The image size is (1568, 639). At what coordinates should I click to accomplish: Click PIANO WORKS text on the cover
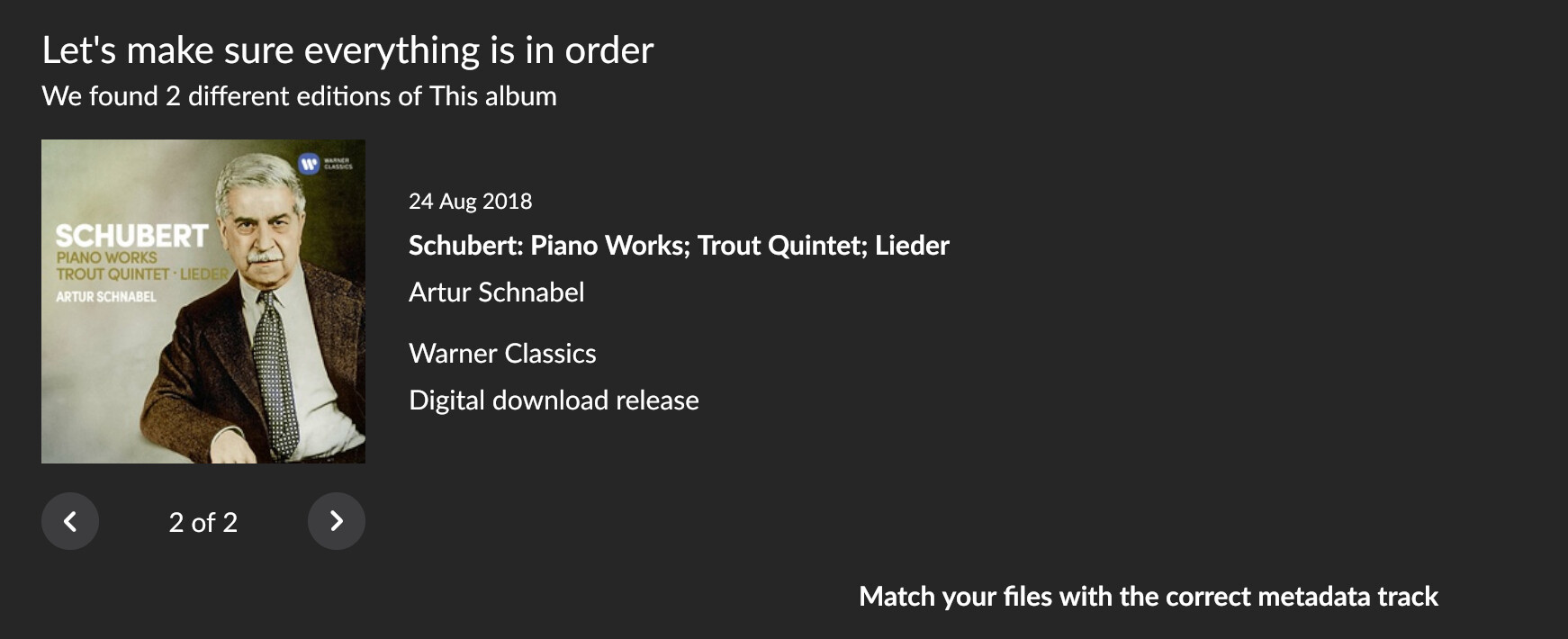point(106,257)
